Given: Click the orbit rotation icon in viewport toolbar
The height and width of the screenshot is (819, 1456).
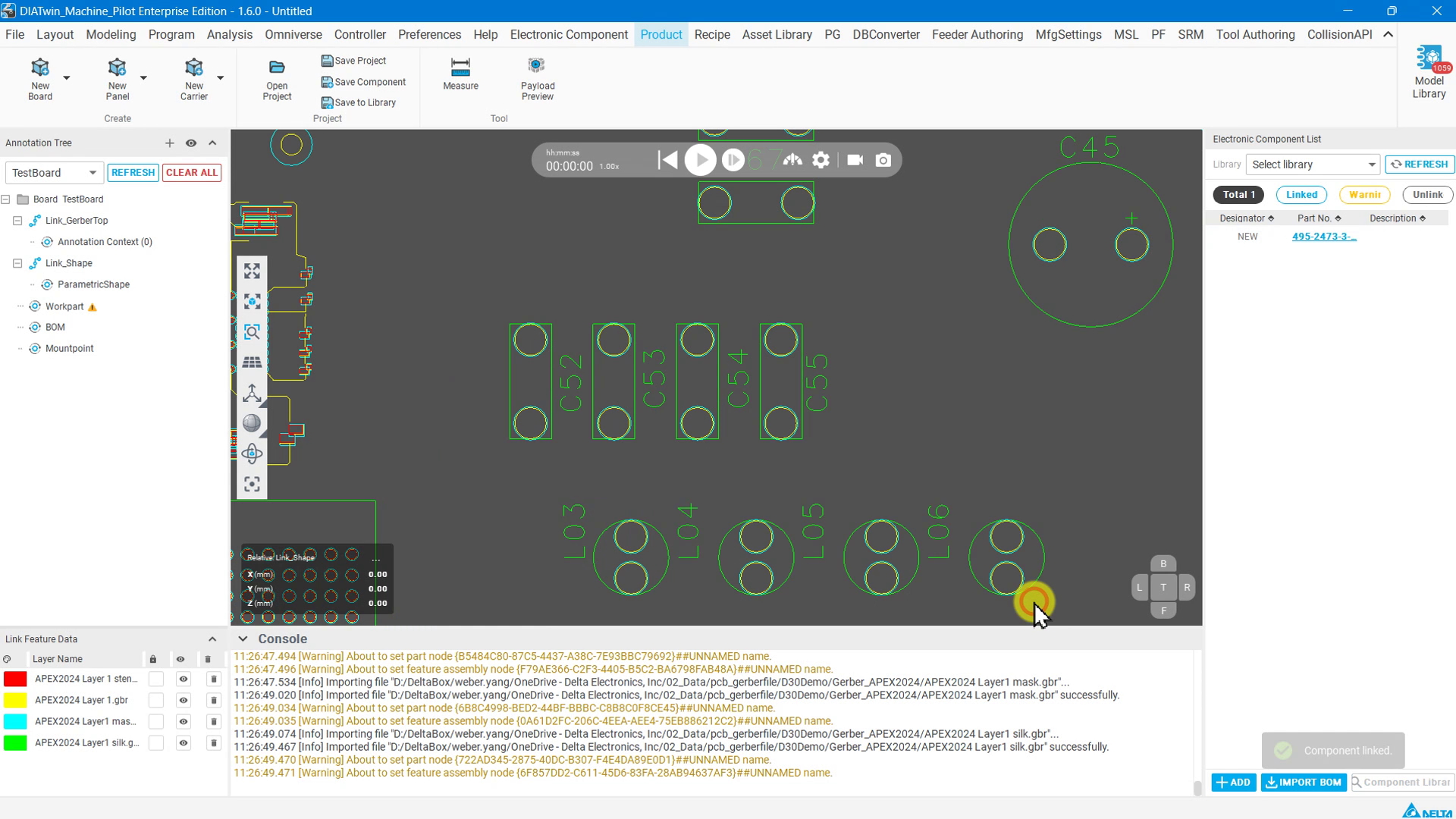Looking at the screenshot, I should 252,453.
